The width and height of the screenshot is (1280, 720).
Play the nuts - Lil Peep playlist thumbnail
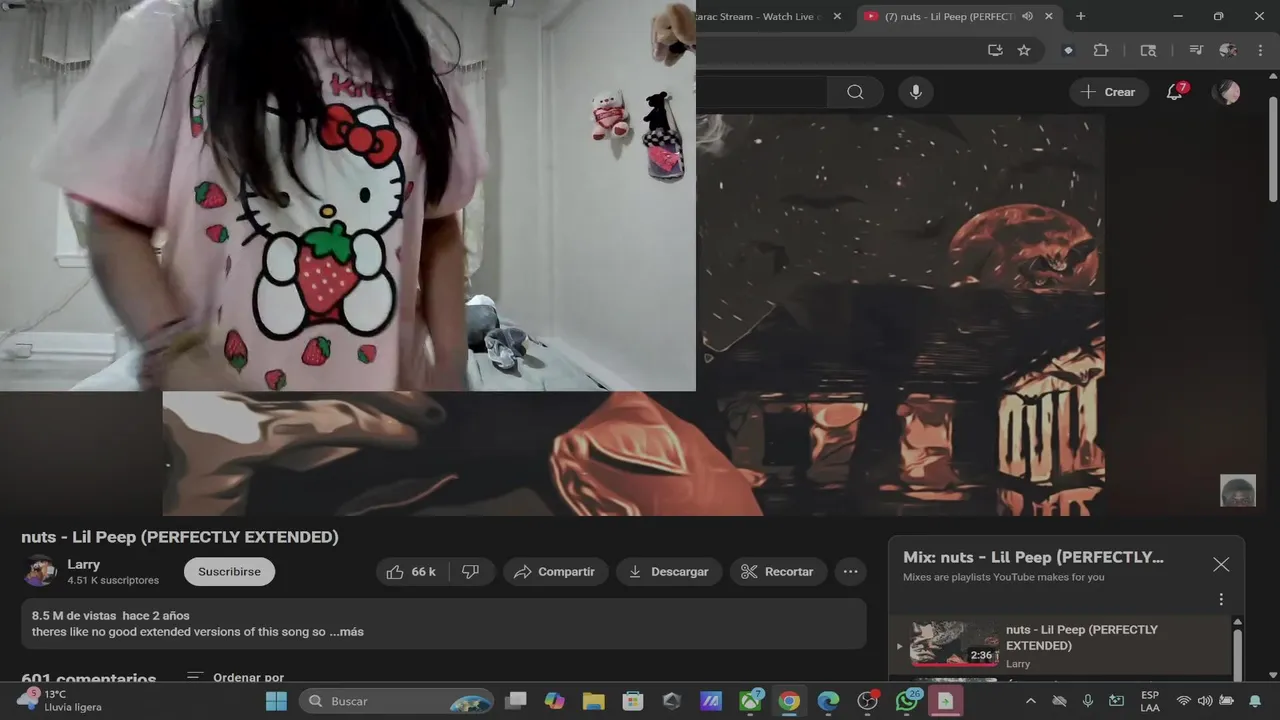point(953,643)
